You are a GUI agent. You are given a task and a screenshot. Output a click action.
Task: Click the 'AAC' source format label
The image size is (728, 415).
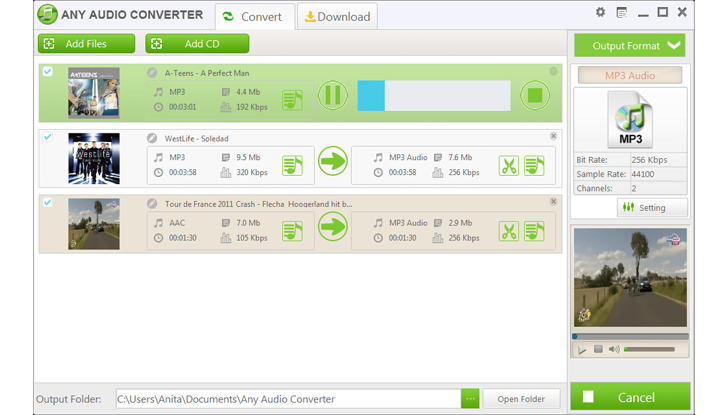click(177, 223)
